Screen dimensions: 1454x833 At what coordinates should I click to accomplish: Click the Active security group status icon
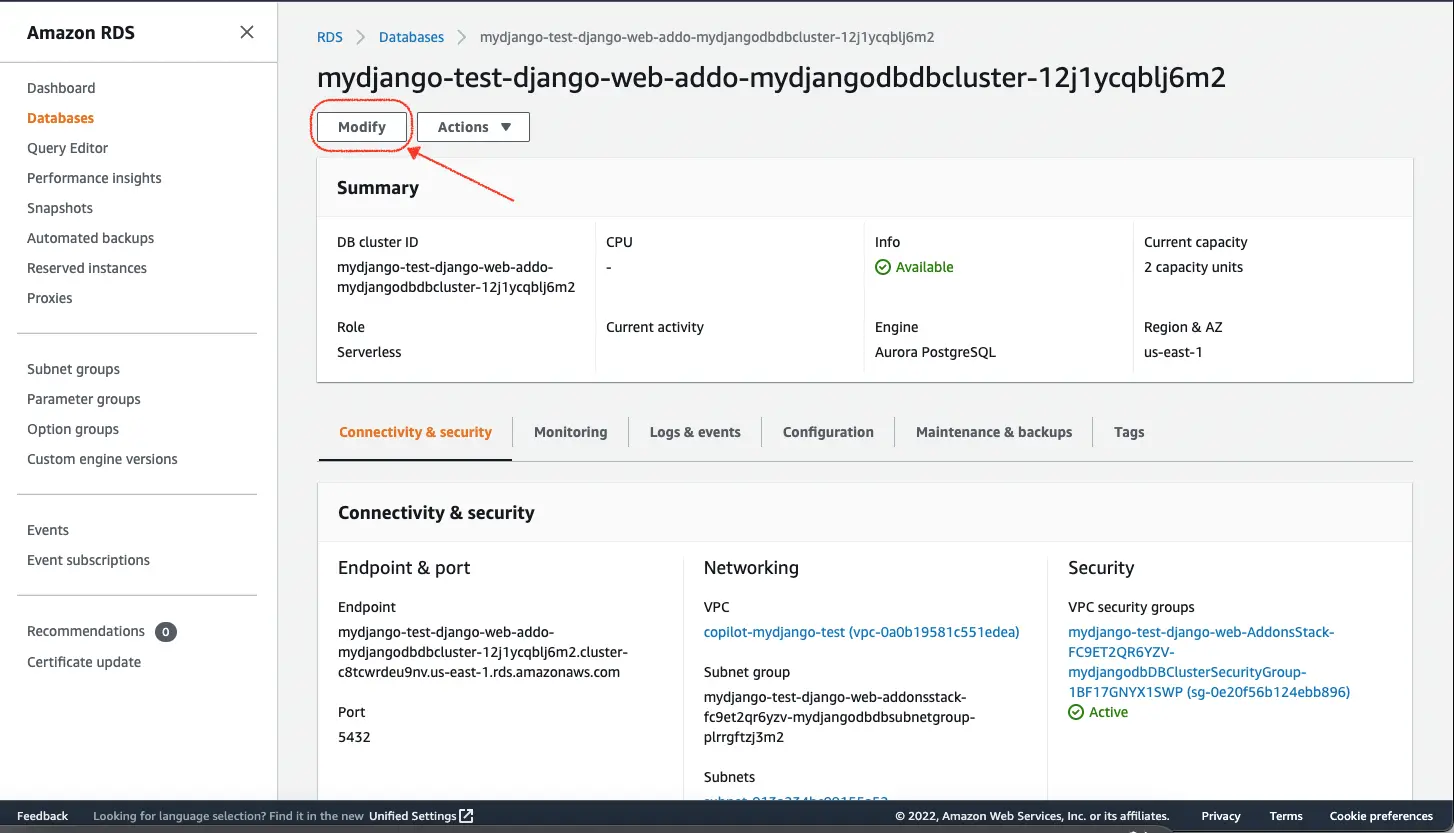[1076, 712]
